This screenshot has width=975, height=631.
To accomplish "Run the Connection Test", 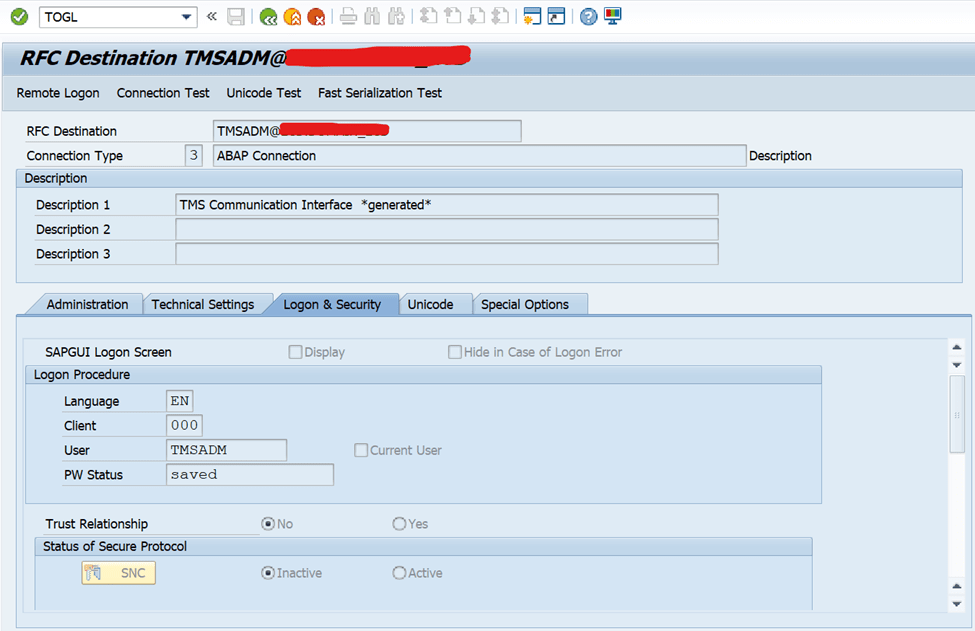I will click(x=163, y=93).
